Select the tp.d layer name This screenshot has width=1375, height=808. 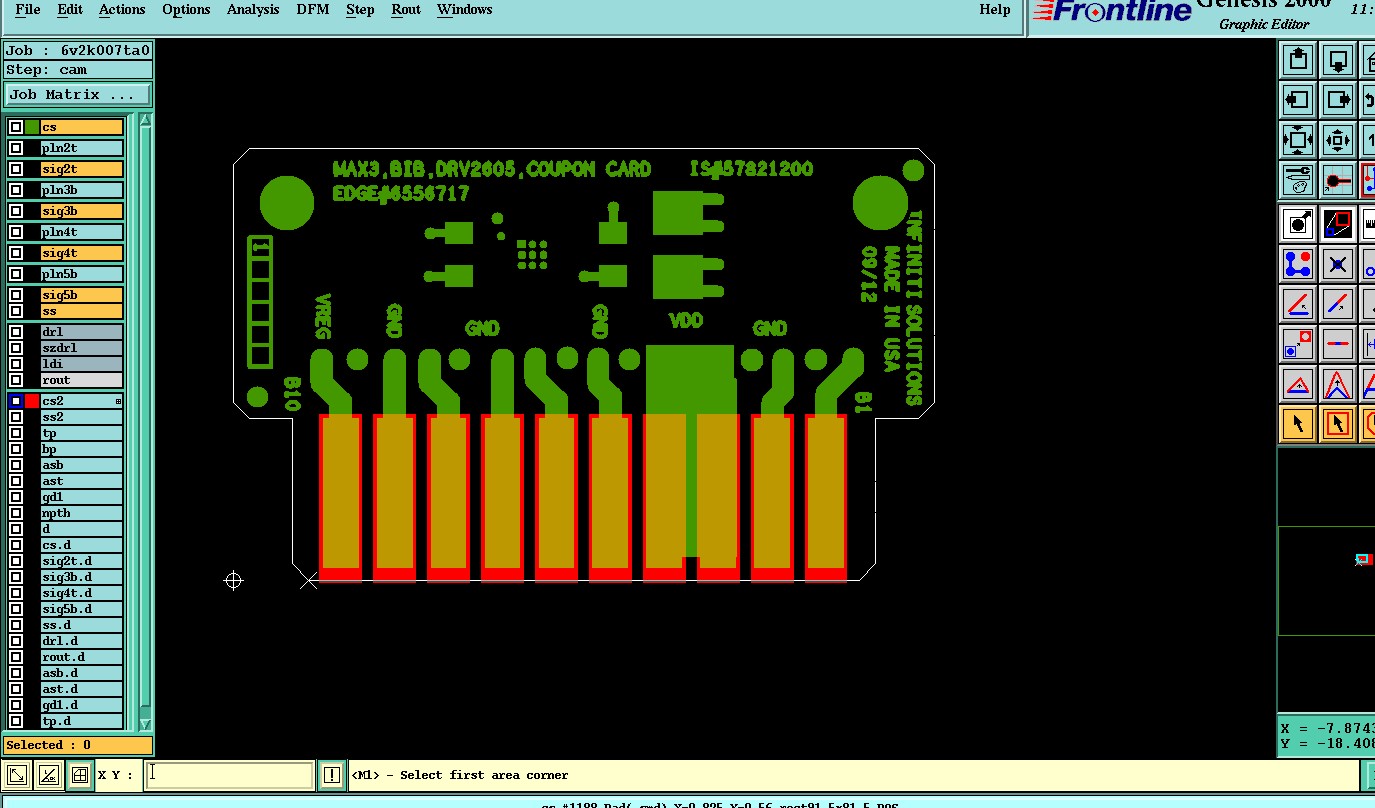[x=81, y=721]
